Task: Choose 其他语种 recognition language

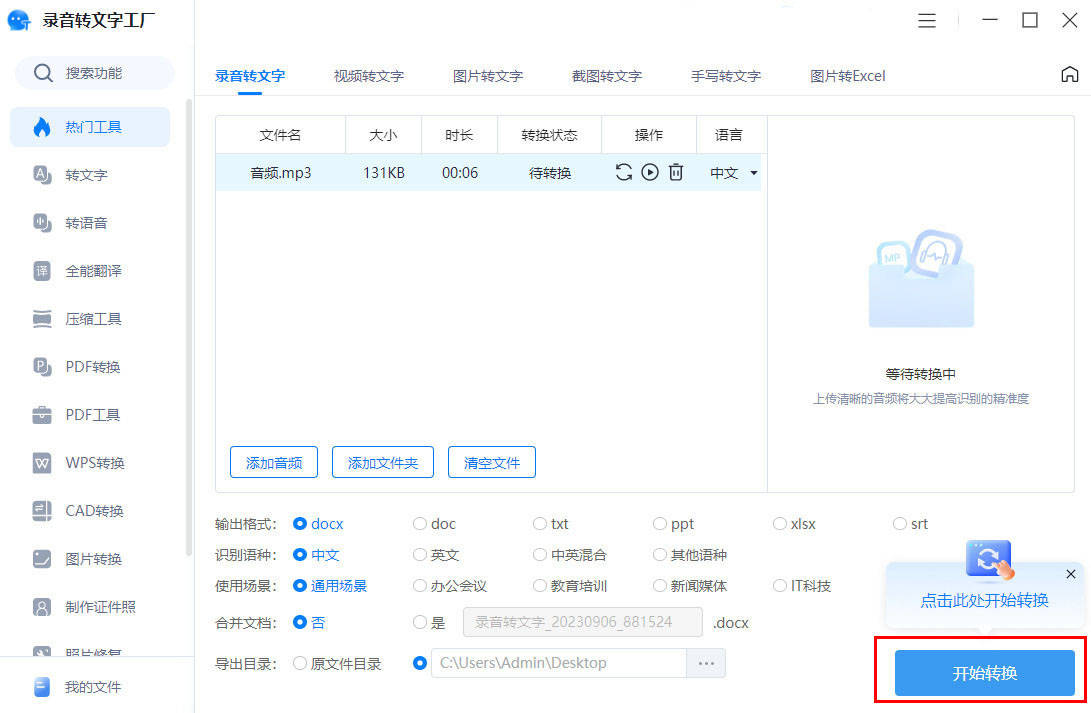Action: coord(690,555)
